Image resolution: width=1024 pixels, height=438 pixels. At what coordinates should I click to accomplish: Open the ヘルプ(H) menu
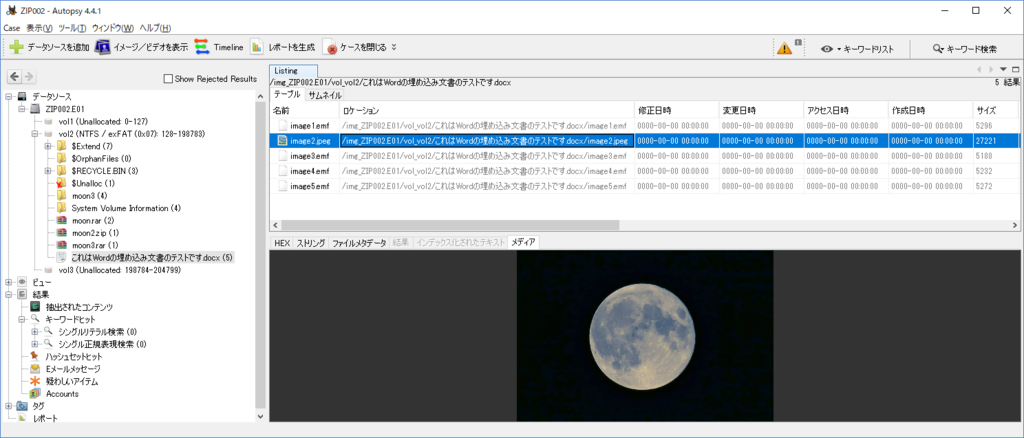click(x=155, y=28)
